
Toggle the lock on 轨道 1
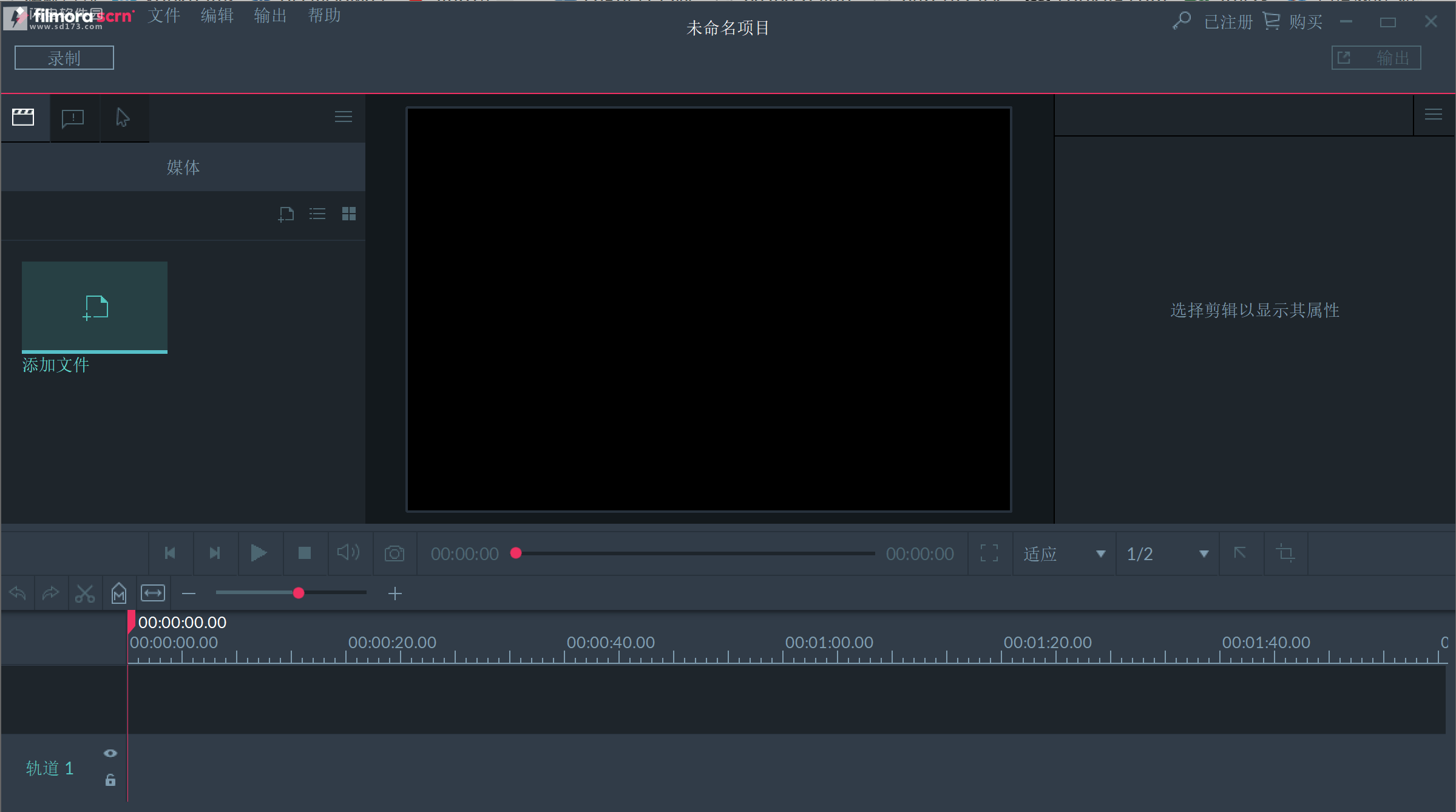point(110,780)
